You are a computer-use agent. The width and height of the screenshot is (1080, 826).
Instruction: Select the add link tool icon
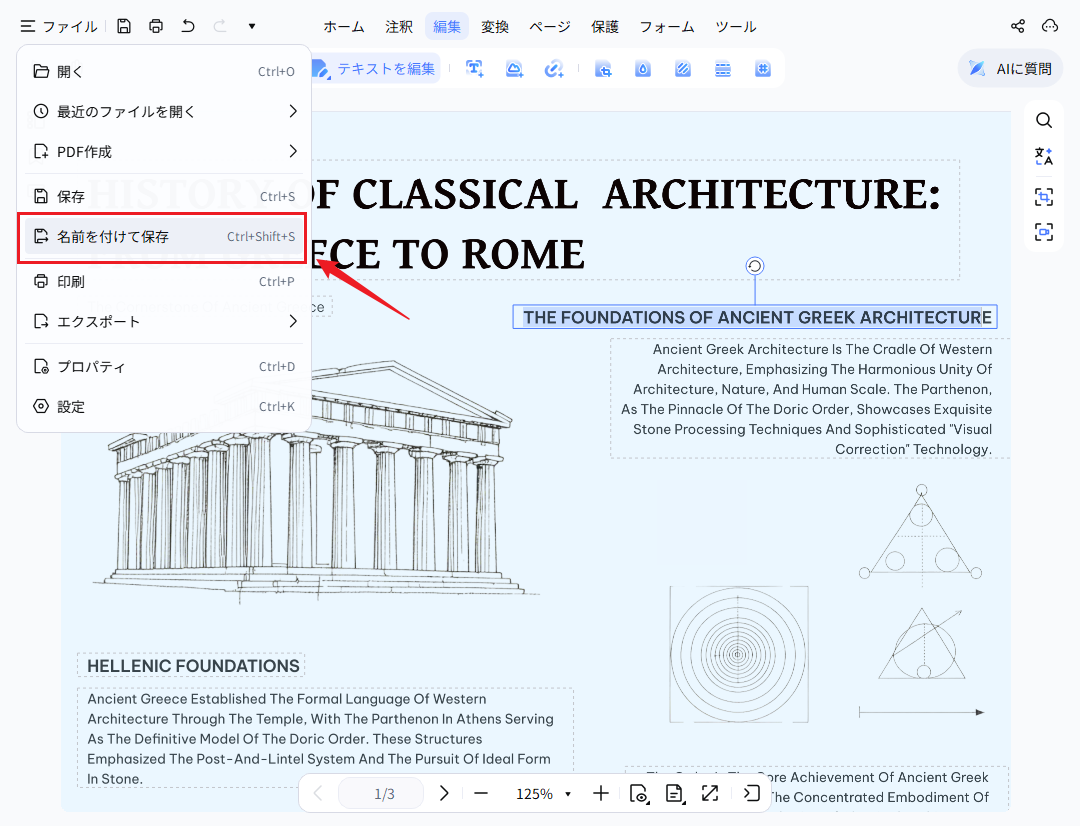pyautogui.click(x=554, y=69)
